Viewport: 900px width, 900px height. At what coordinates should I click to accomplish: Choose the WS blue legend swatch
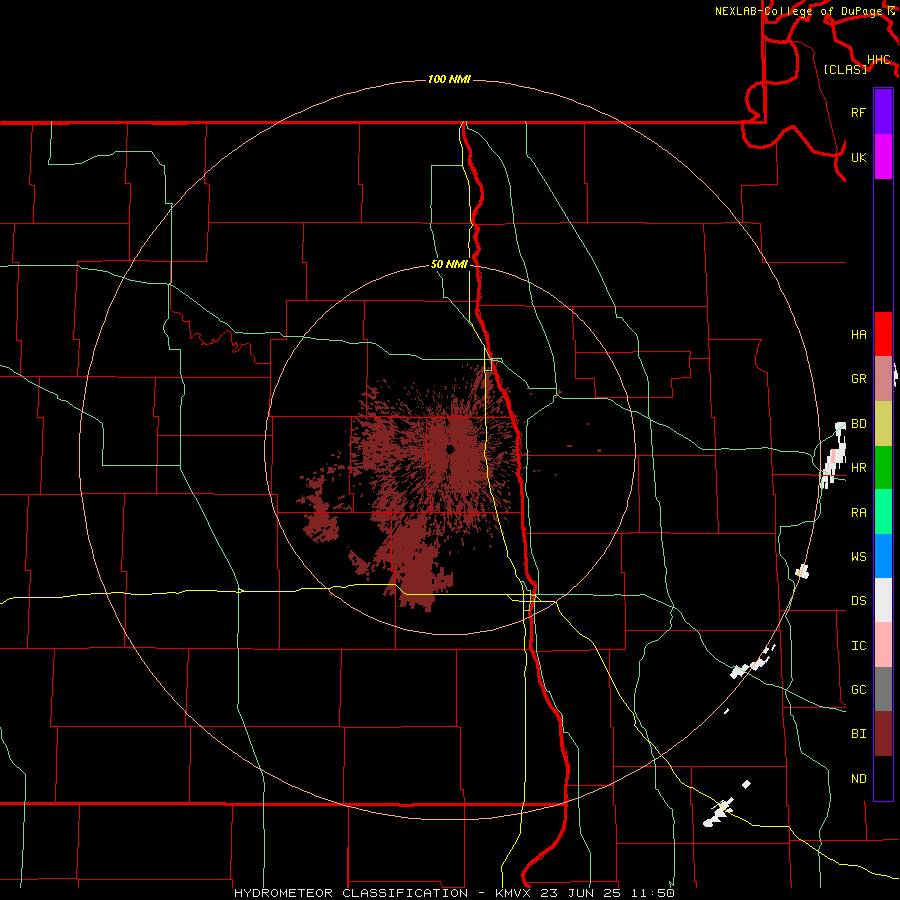tap(883, 556)
